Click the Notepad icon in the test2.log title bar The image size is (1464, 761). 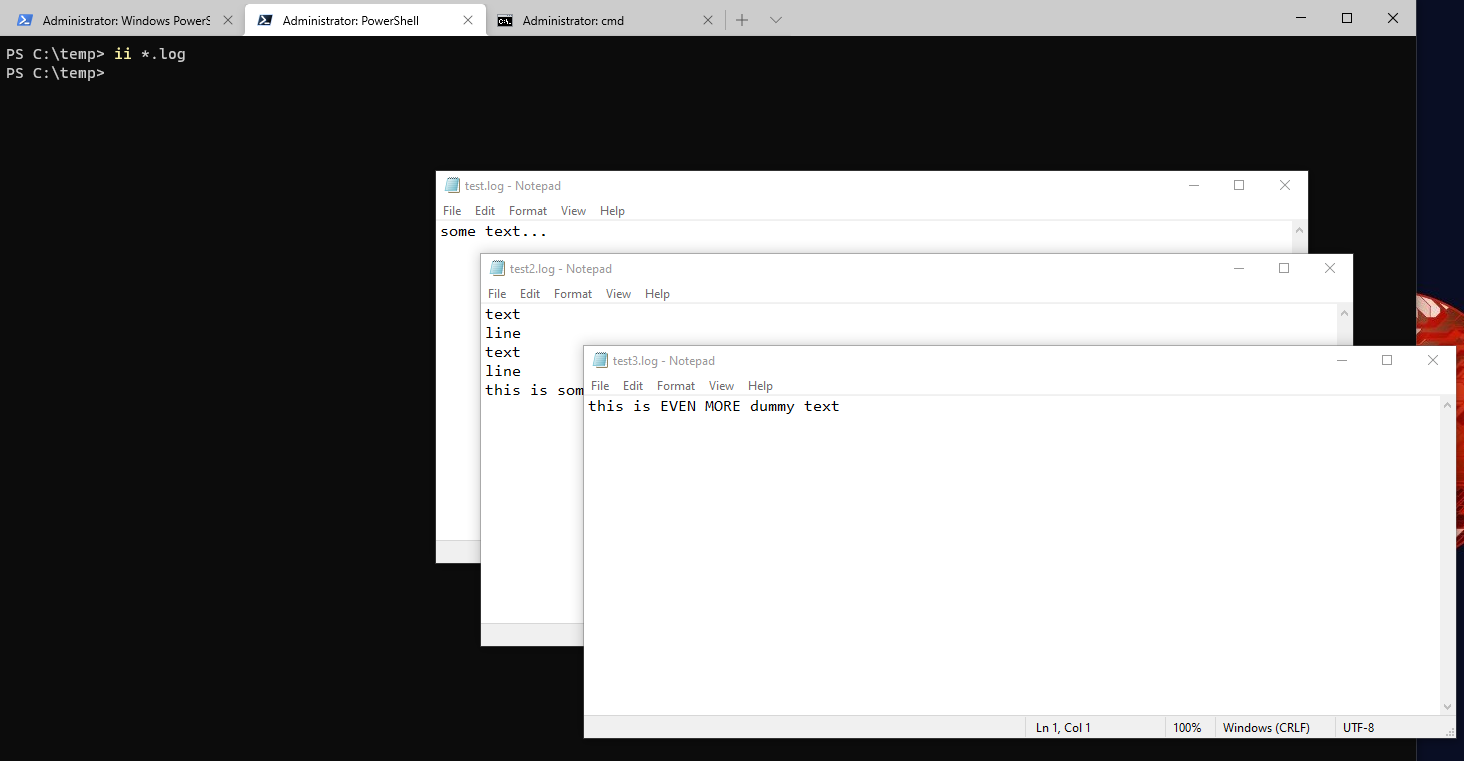coord(496,268)
